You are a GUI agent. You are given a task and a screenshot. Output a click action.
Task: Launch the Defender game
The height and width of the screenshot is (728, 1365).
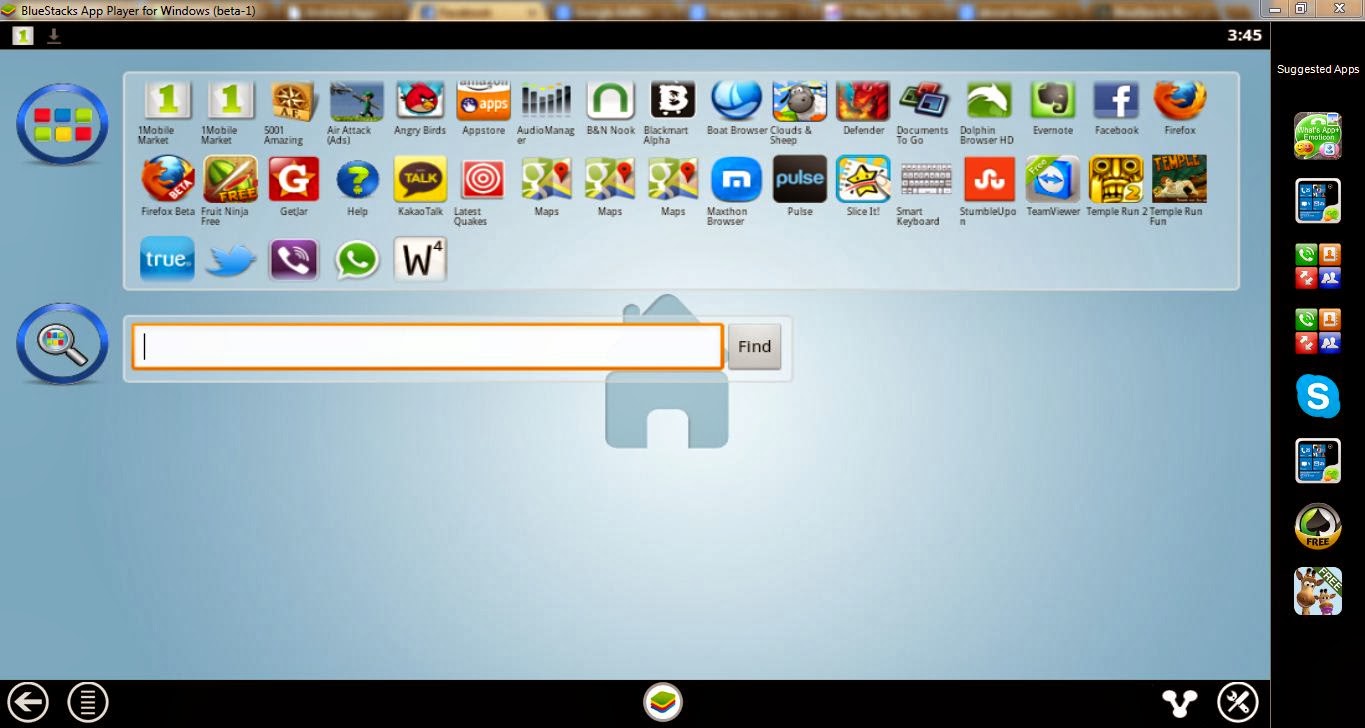pos(863,102)
